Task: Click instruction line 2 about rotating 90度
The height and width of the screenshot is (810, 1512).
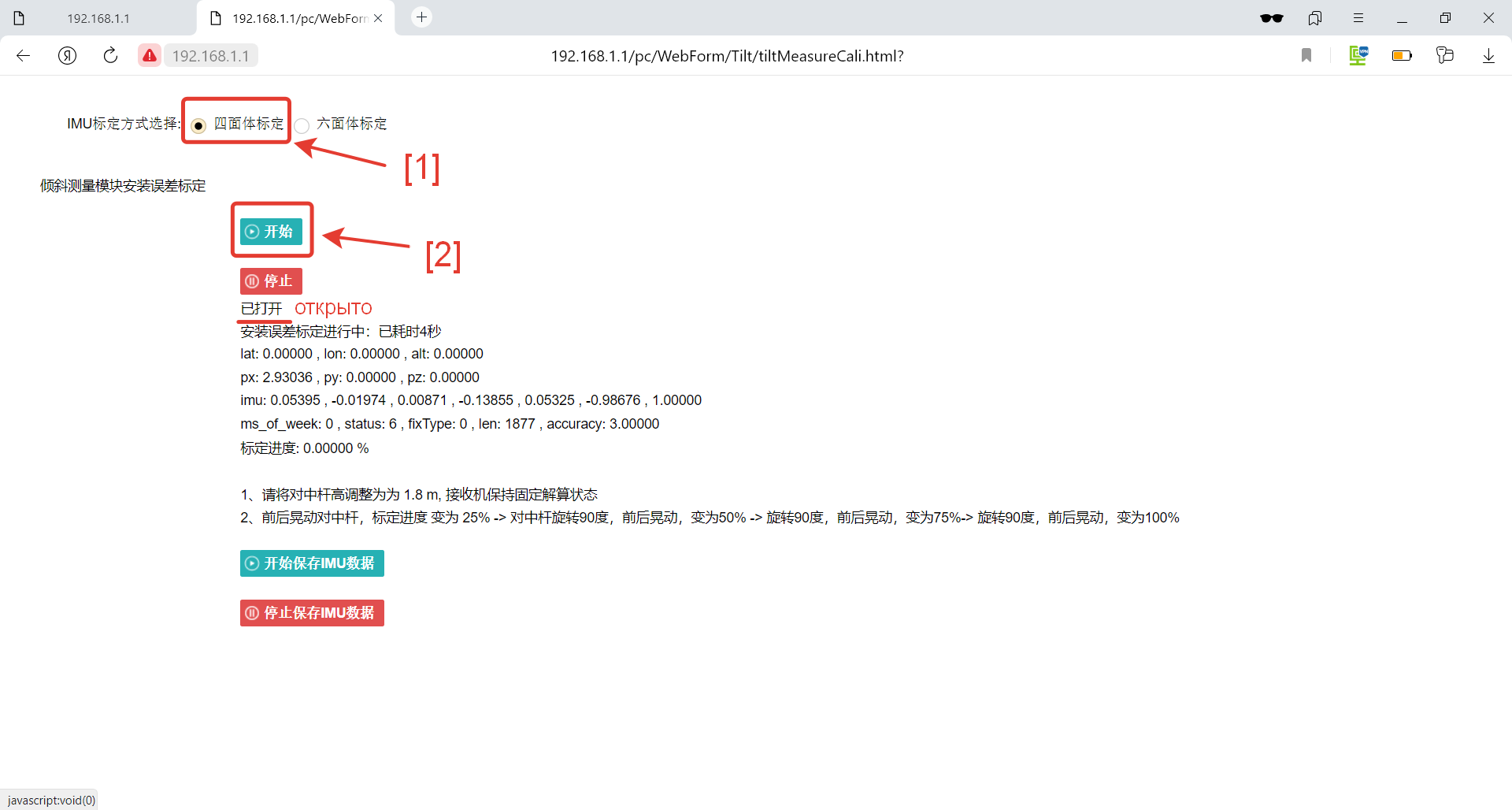Action: pos(710,518)
